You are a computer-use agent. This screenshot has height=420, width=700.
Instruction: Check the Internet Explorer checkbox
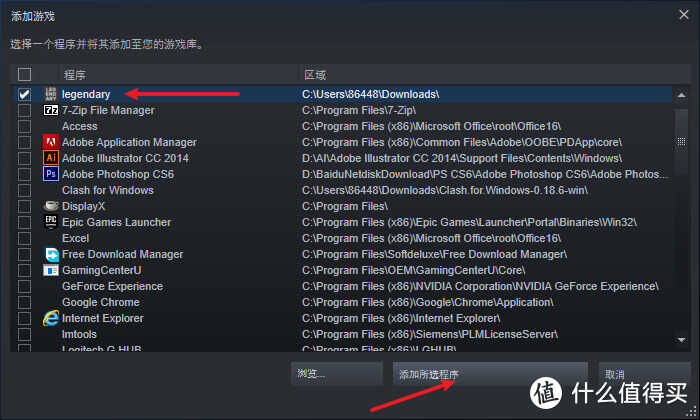point(24,318)
